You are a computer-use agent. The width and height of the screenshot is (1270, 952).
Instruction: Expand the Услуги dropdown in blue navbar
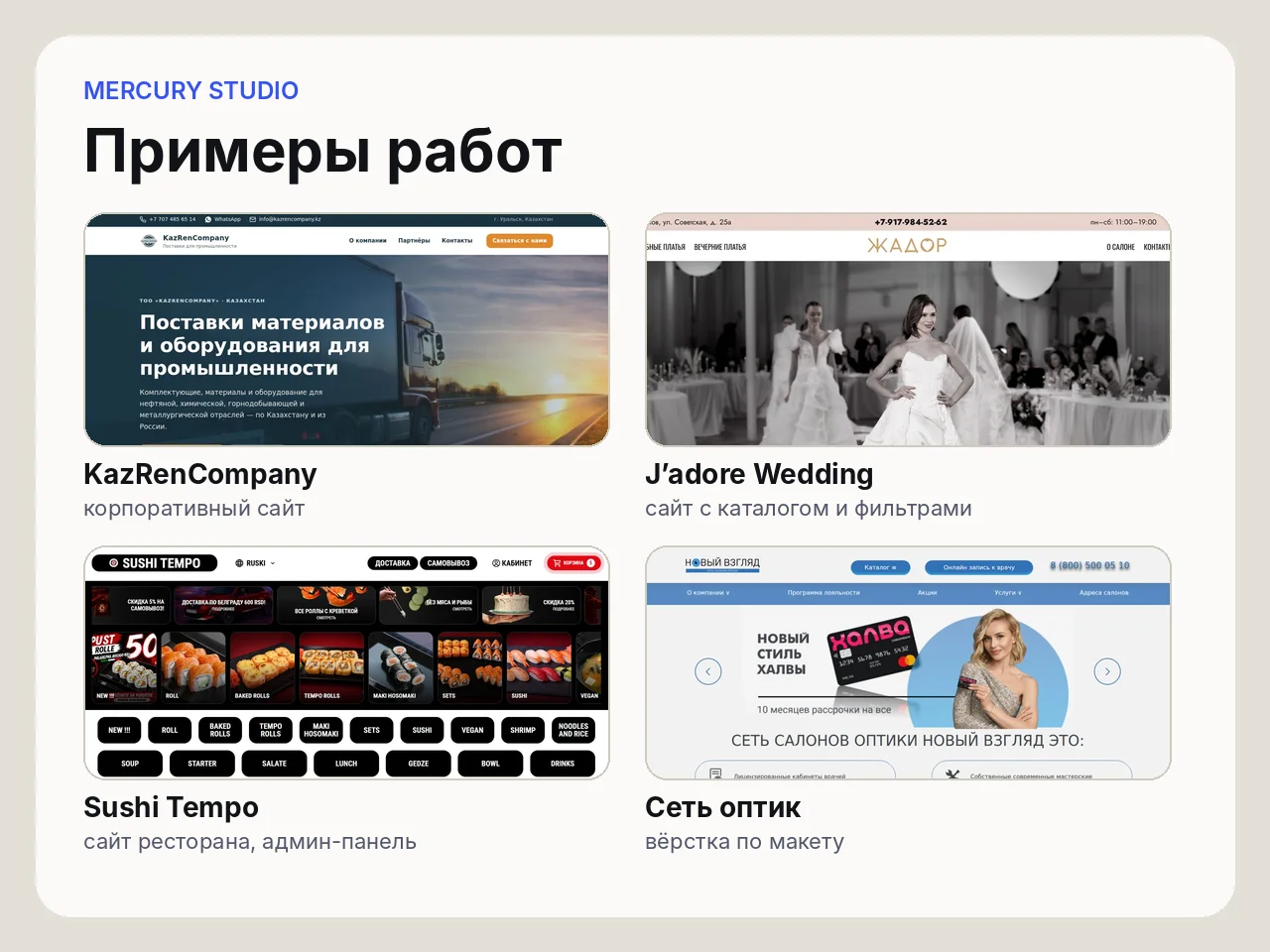pos(1008,593)
